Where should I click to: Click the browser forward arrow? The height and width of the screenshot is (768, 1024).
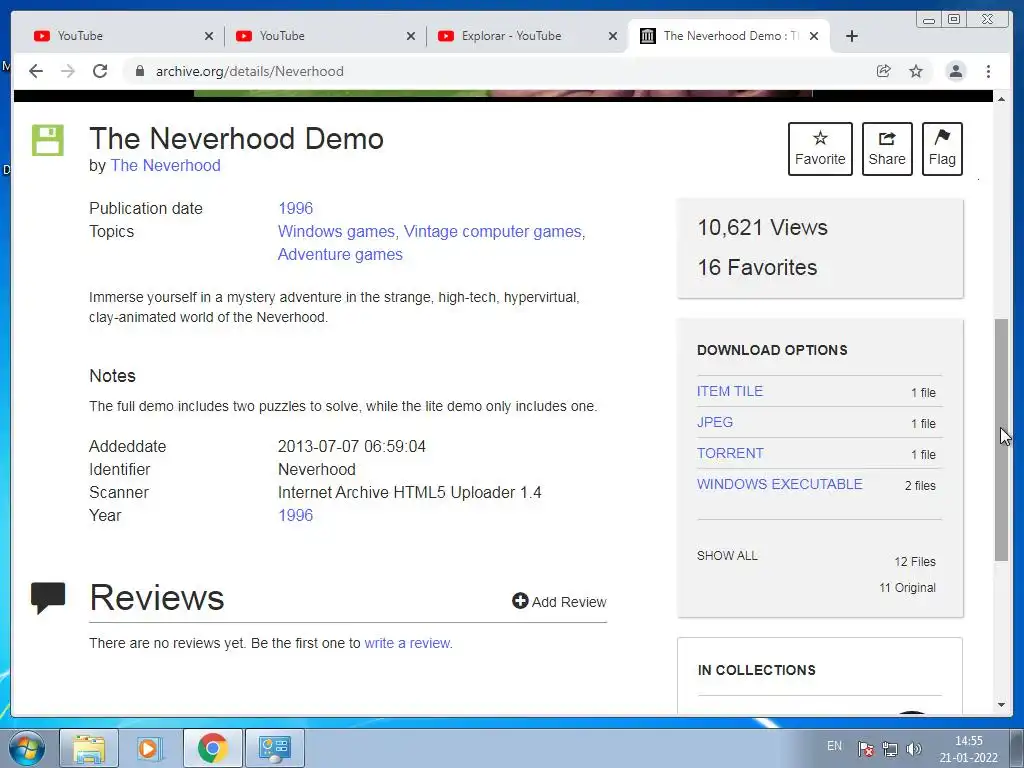point(68,71)
